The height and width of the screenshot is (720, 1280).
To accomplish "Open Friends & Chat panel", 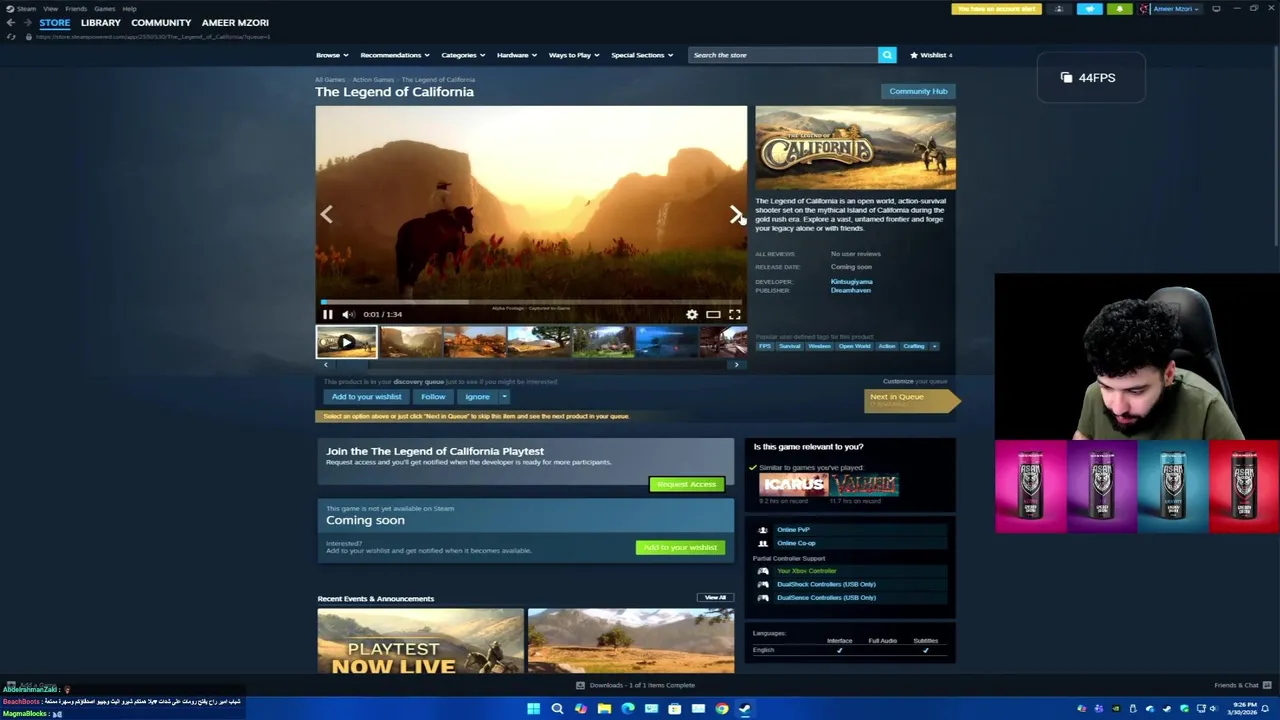I will point(1243,685).
